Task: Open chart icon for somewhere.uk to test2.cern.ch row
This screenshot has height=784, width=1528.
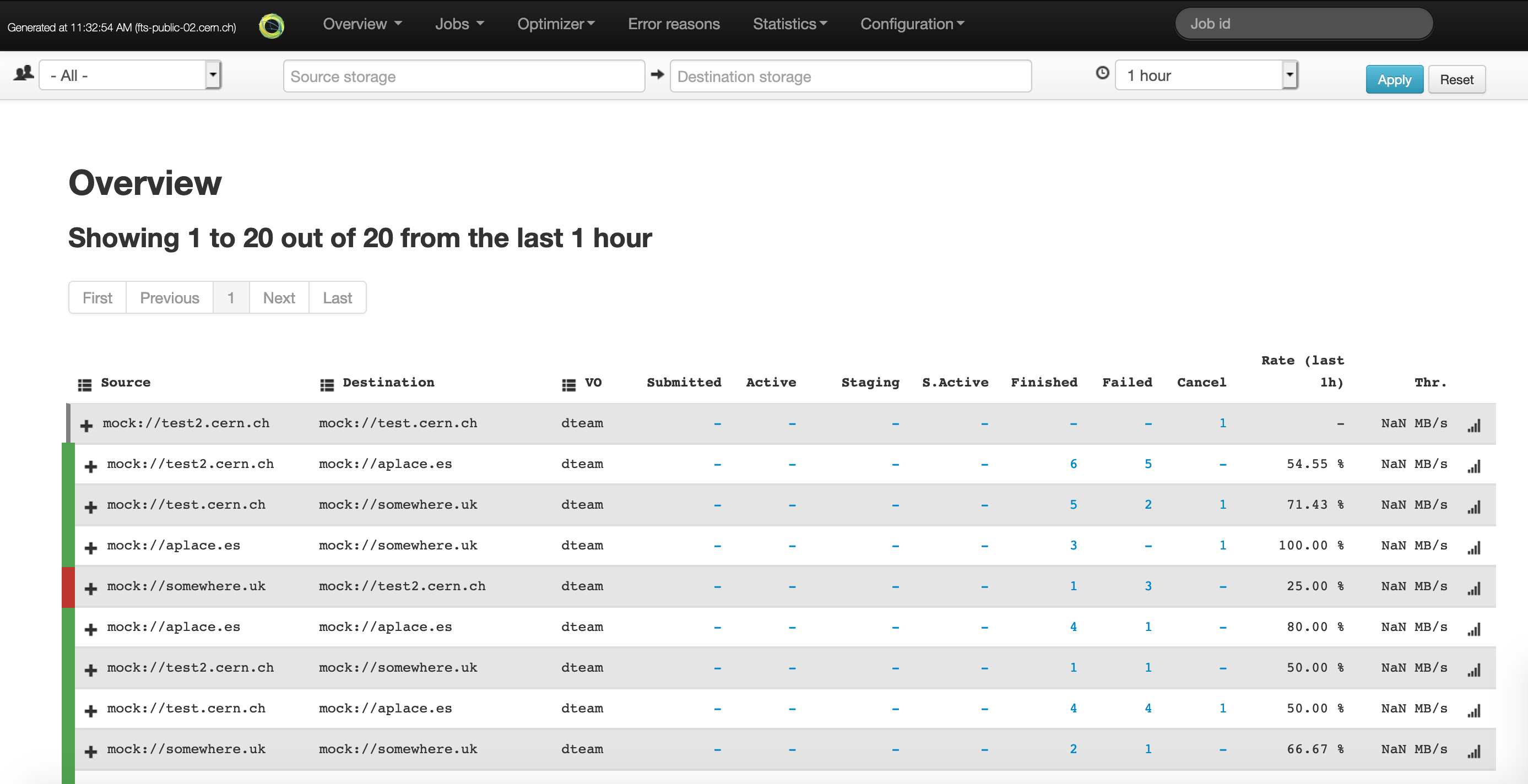Action: point(1474,589)
